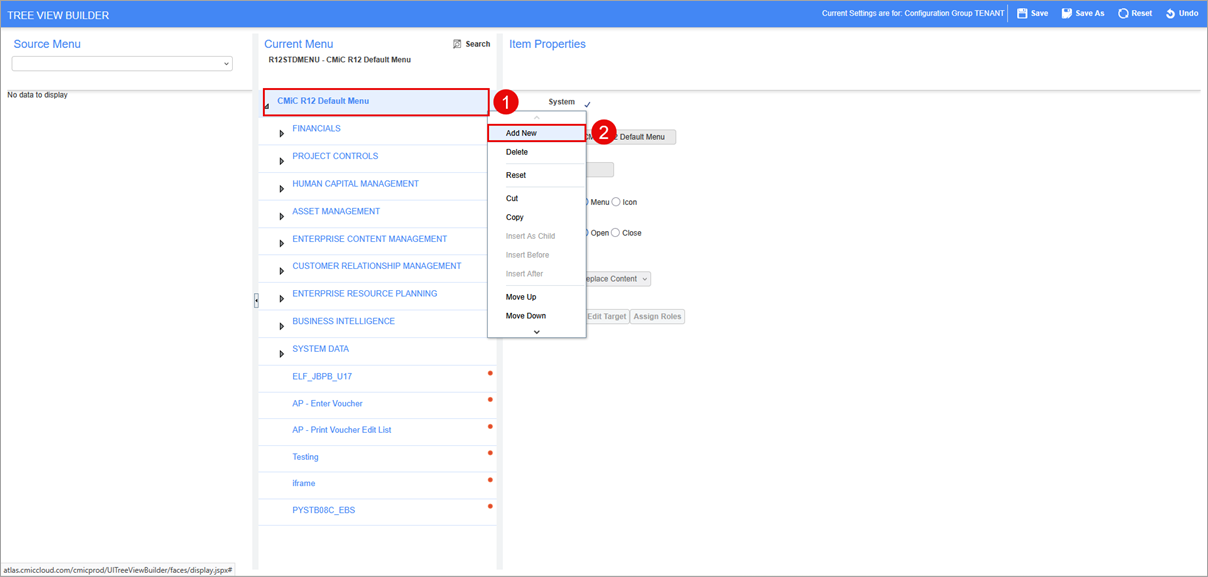This screenshot has height=577, width=1208.
Task: Expand the ASSET MANAGEMENT node
Action: (x=282, y=216)
